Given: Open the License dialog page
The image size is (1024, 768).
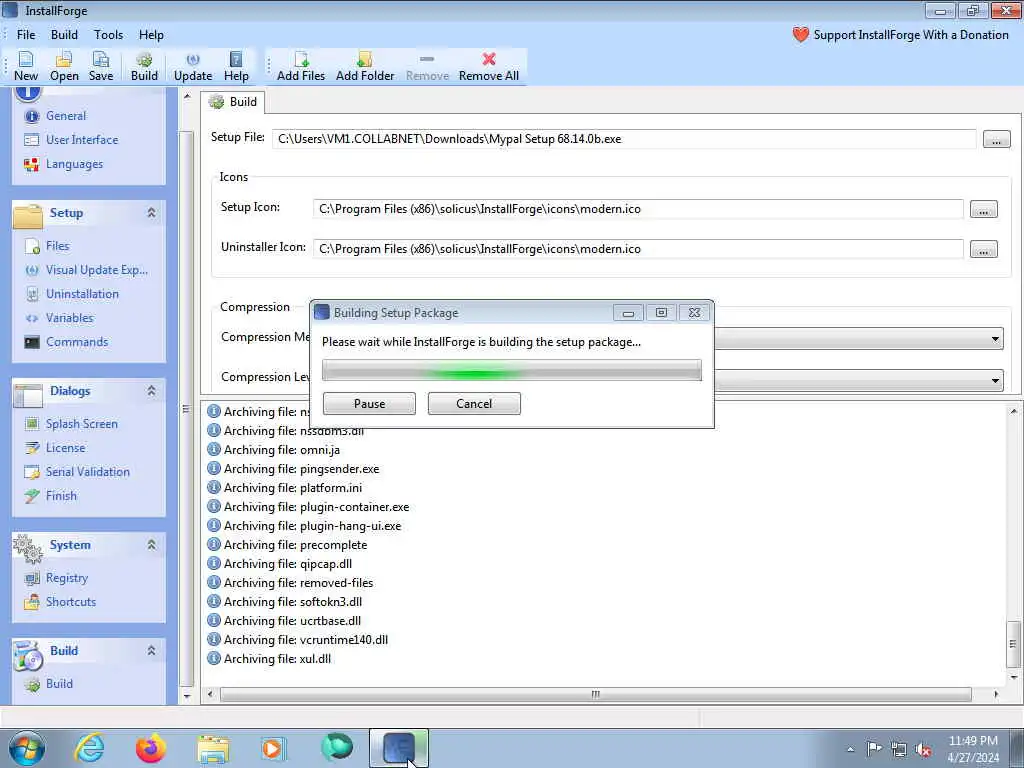Looking at the screenshot, I should pos(65,448).
